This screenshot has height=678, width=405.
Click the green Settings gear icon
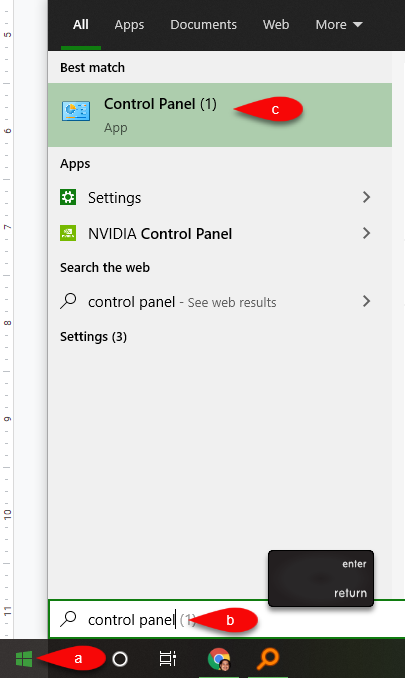[68, 197]
